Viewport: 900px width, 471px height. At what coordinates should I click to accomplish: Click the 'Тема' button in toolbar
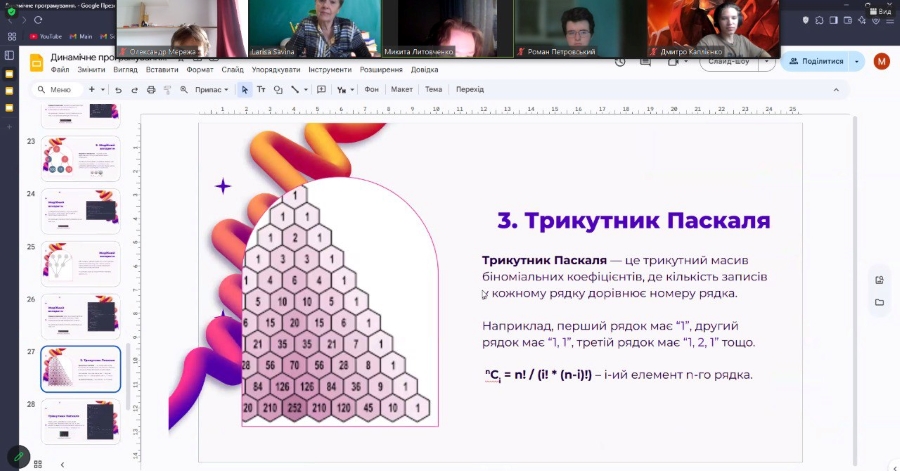[x=433, y=89]
